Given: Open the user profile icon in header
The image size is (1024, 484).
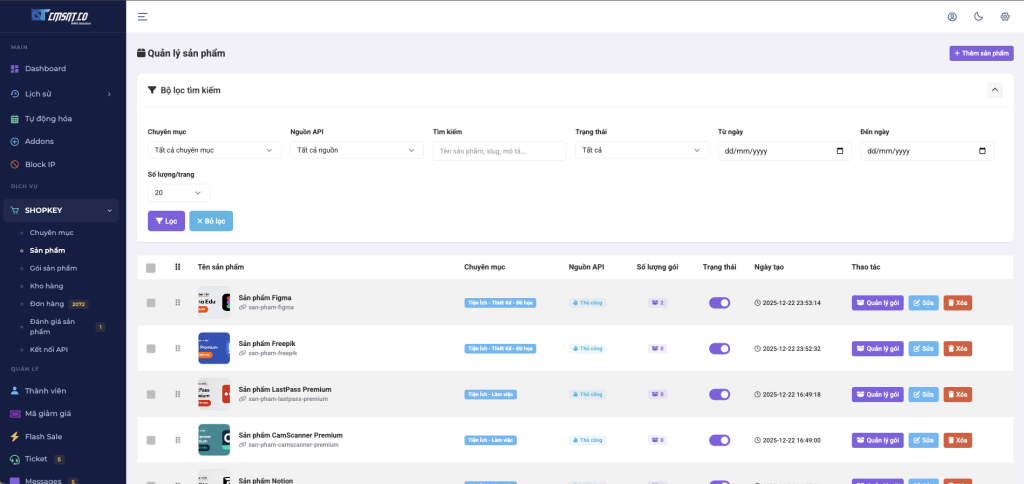Looking at the screenshot, I should (952, 16).
